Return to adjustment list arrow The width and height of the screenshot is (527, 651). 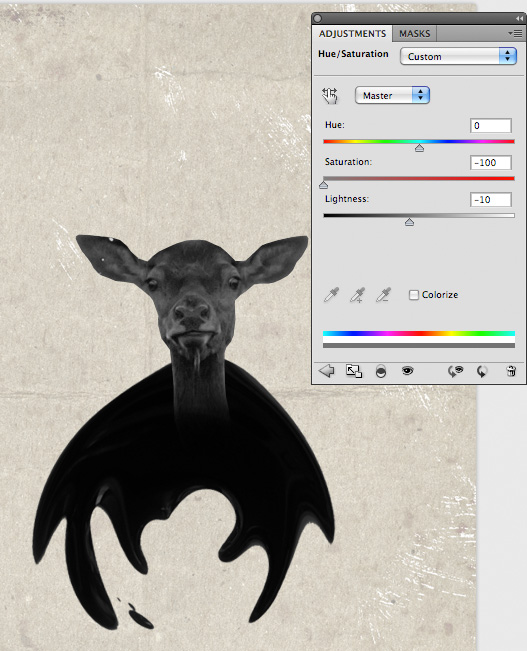(326, 371)
